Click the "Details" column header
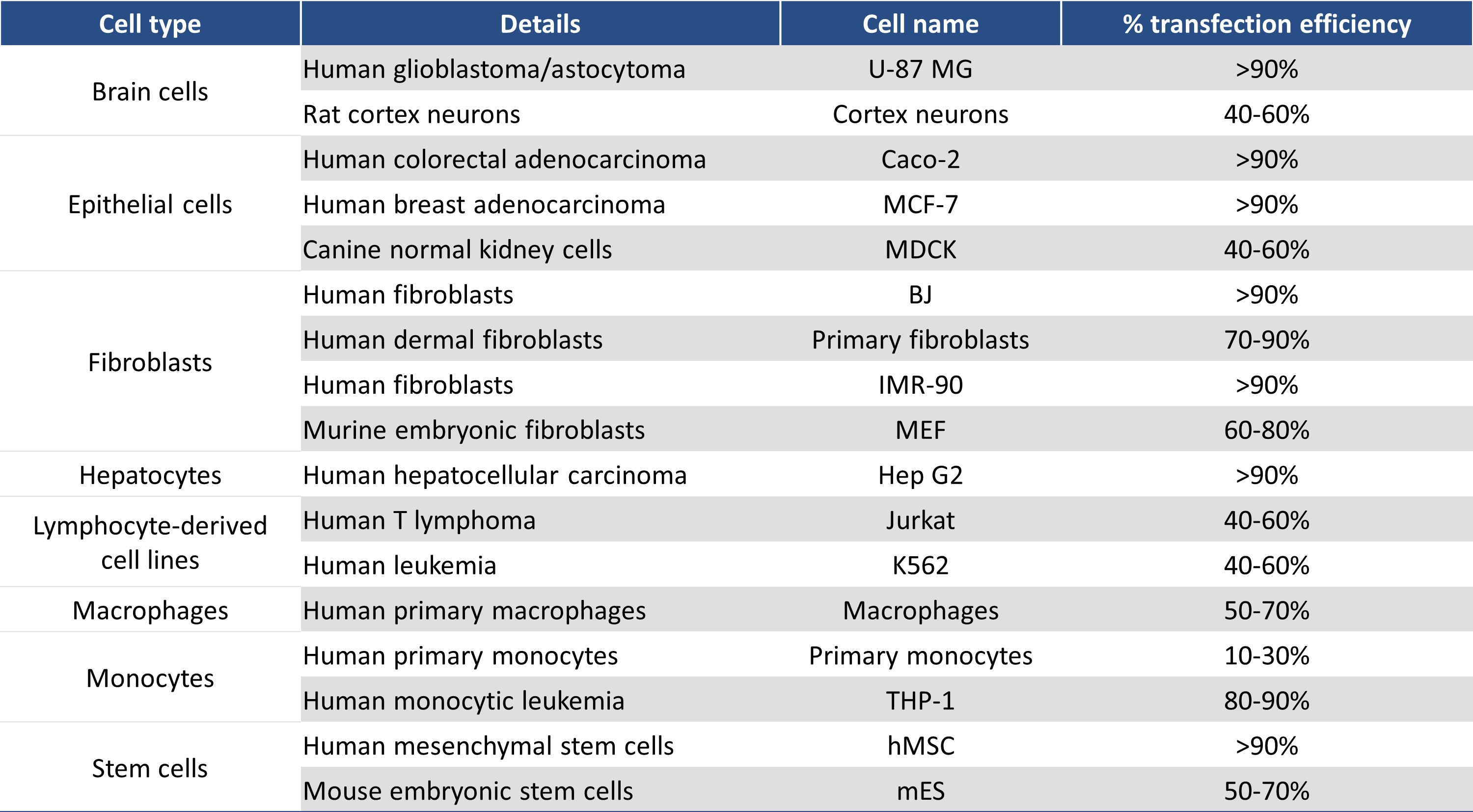1473x812 pixels. tap(540, 24)
